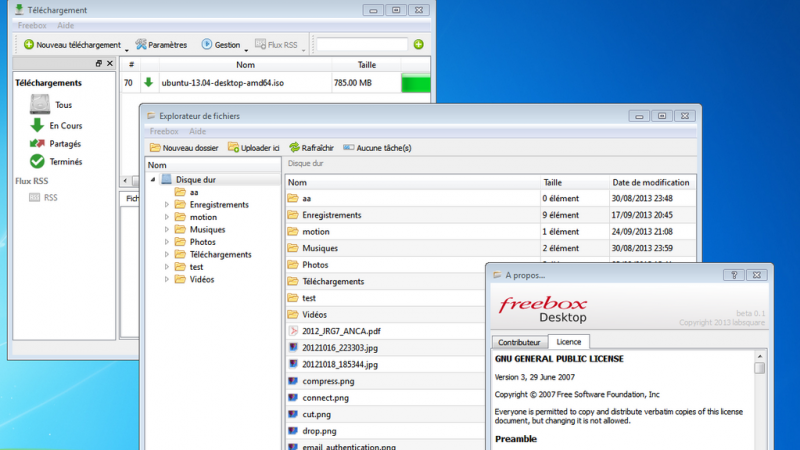Sort file list by Nom column
The height and width of the screenshot is (450, 800).
coord(412,182)
